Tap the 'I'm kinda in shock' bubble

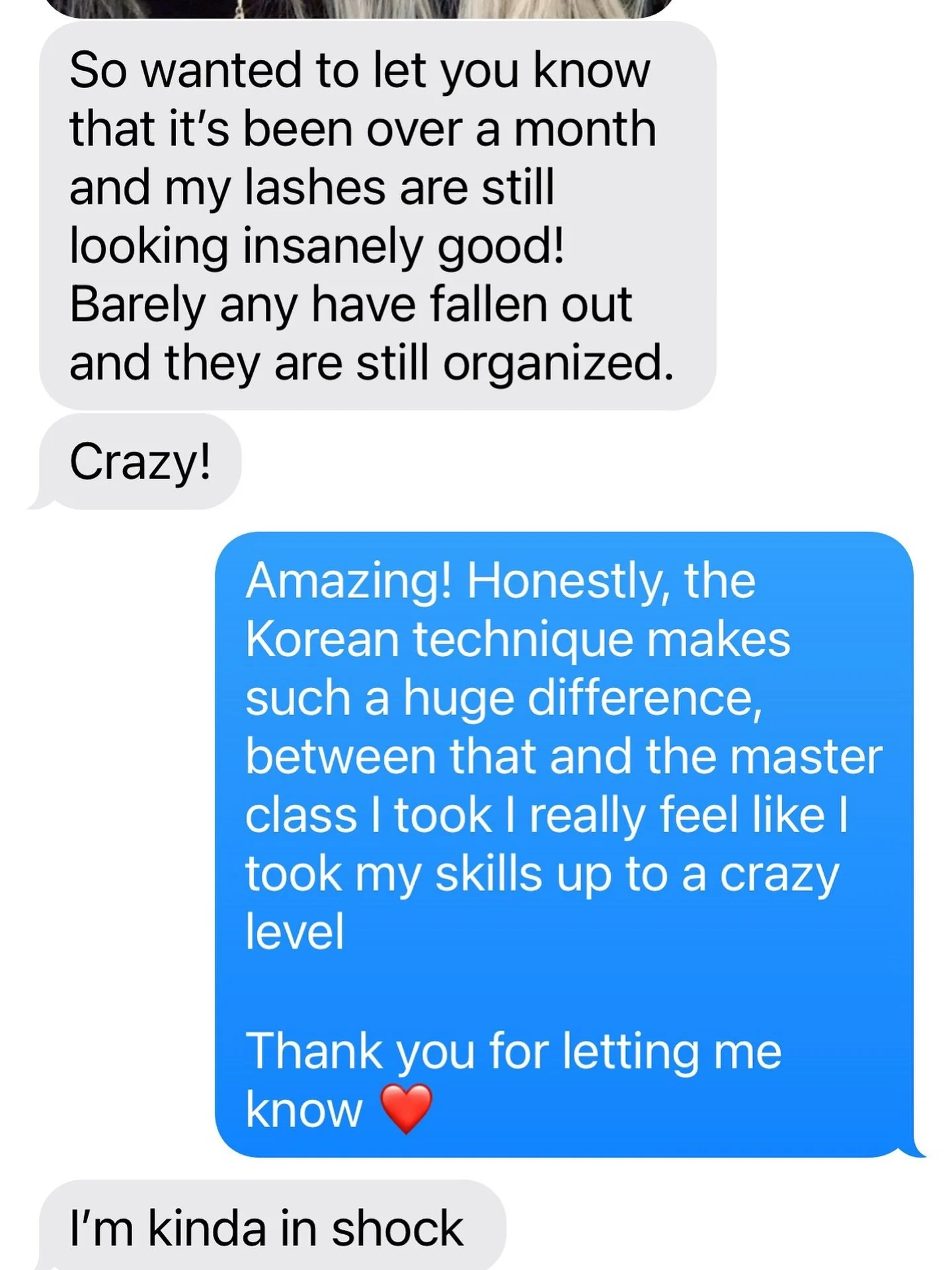tap(272, 1225)
